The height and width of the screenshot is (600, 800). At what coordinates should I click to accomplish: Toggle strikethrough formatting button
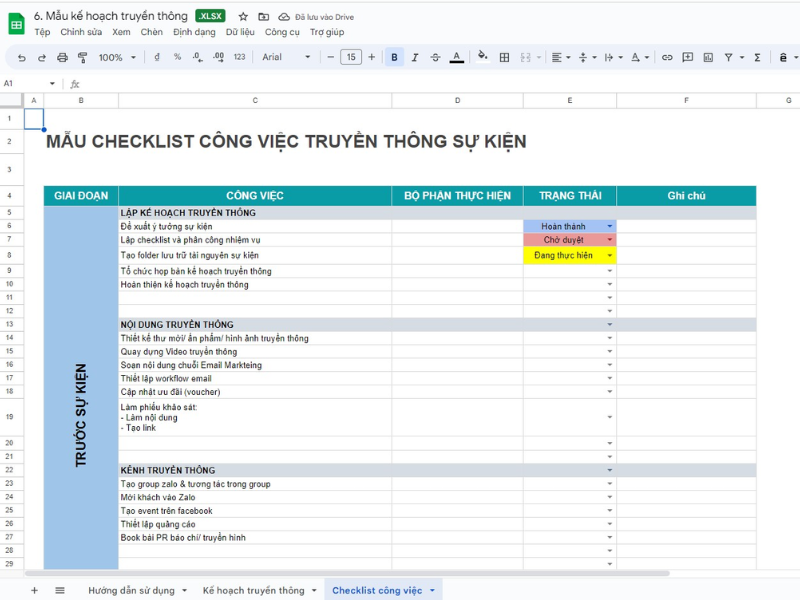[436, 58]
